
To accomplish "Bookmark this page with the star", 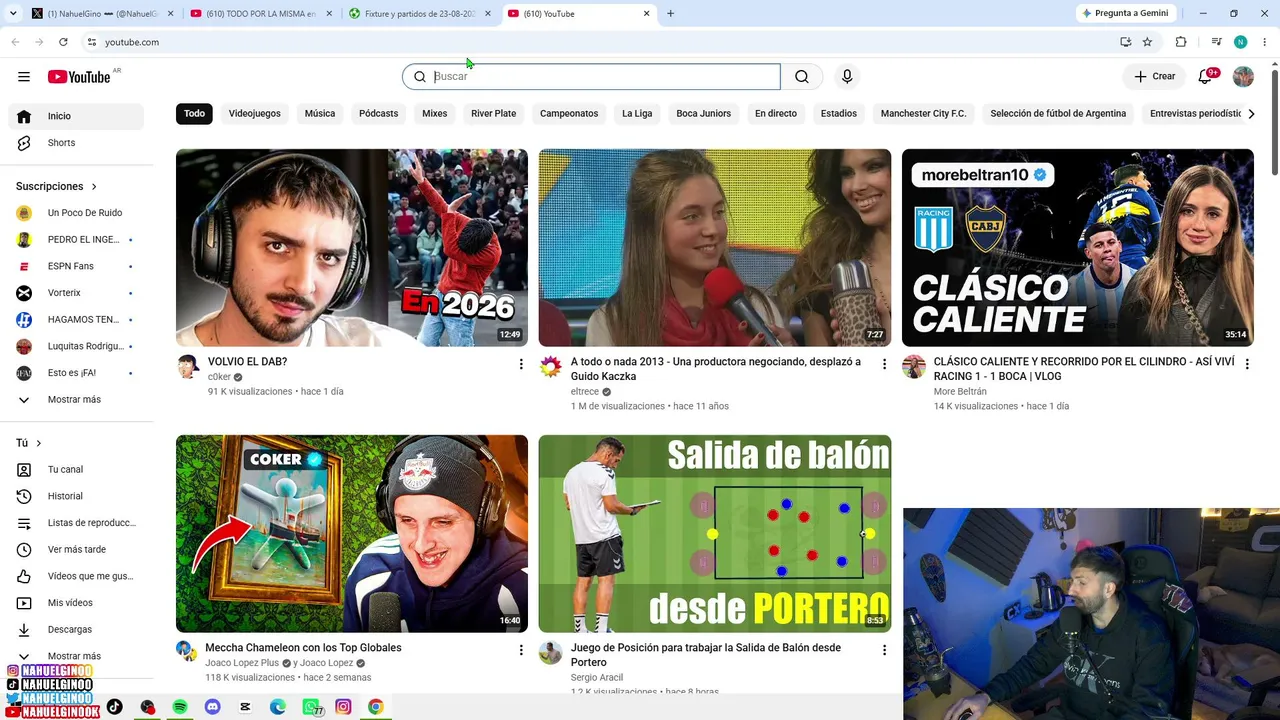I will pos(1147,42).
